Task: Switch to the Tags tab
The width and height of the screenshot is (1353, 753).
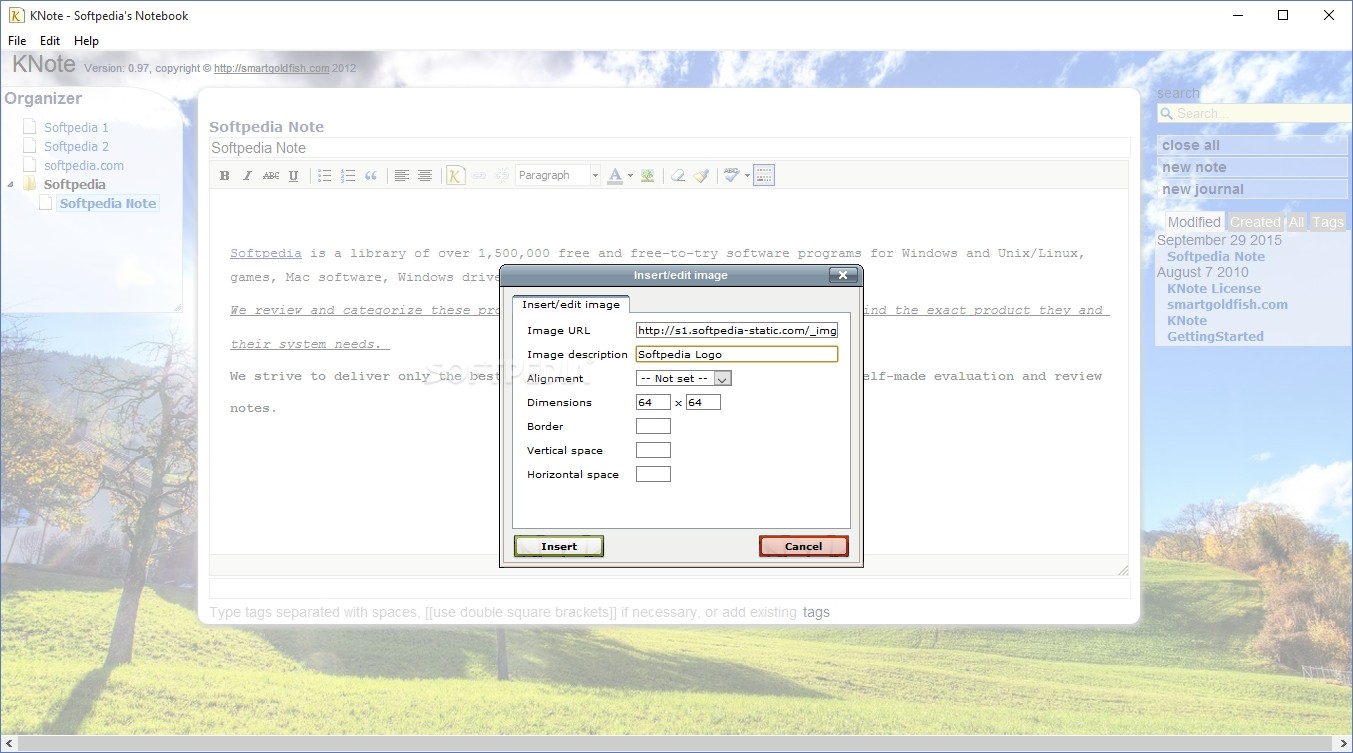Action: point(1328,222)
